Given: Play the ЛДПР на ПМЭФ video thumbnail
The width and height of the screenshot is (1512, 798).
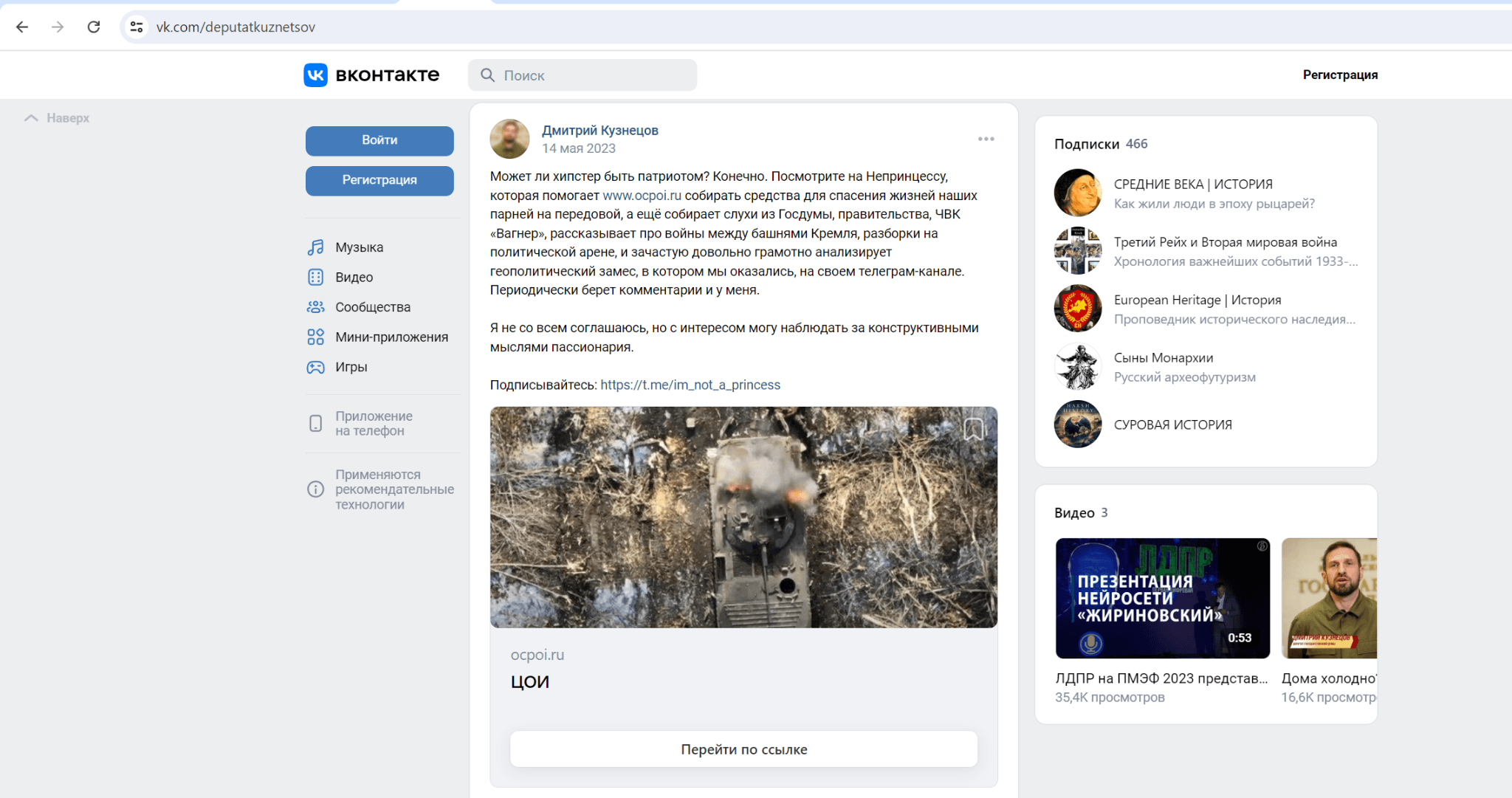Looking at the screenshot, I should click(x=1162, y=598).
